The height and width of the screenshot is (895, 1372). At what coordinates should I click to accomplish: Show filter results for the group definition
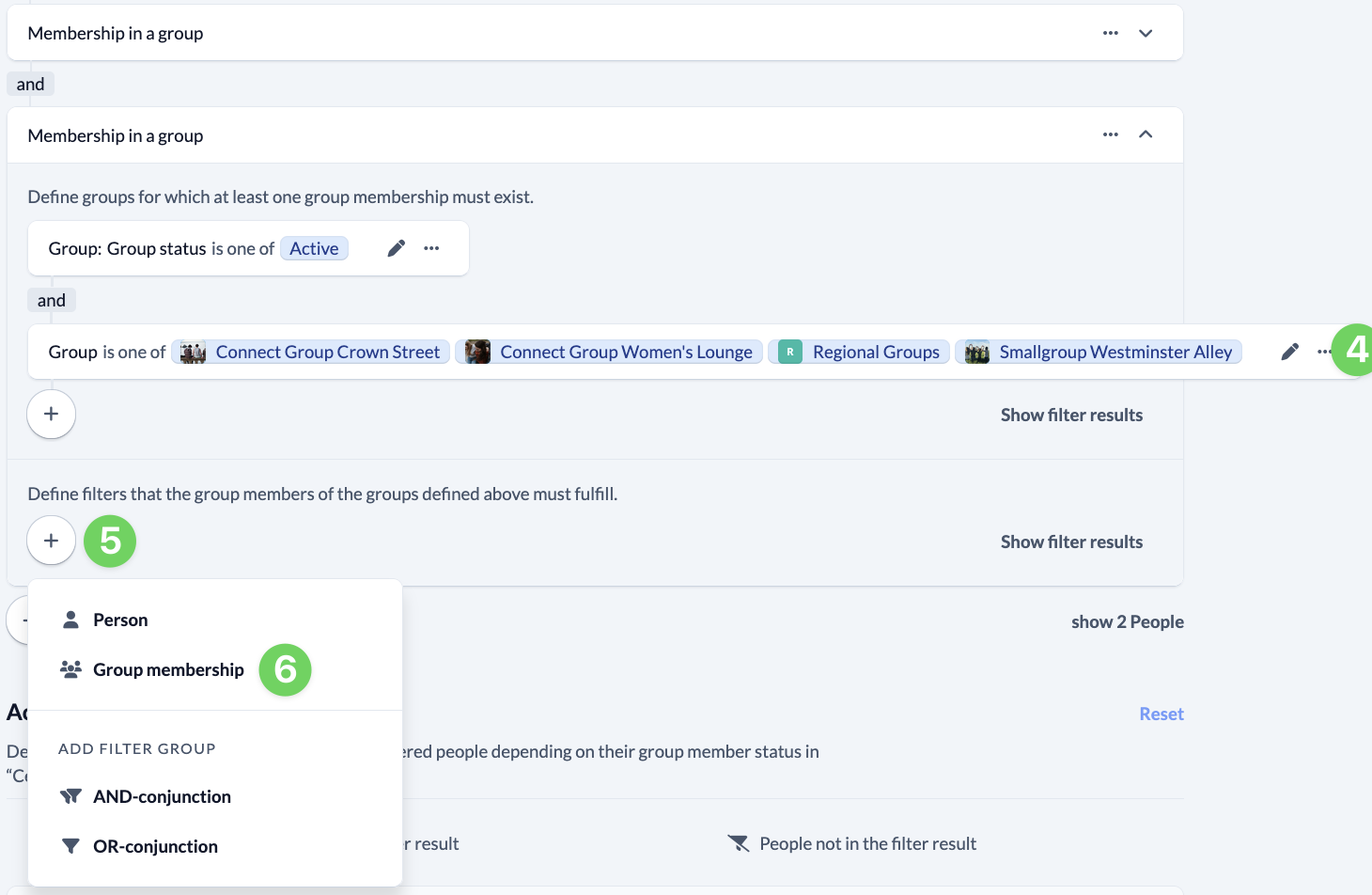pyautogui.click(x=1071, y=415)
